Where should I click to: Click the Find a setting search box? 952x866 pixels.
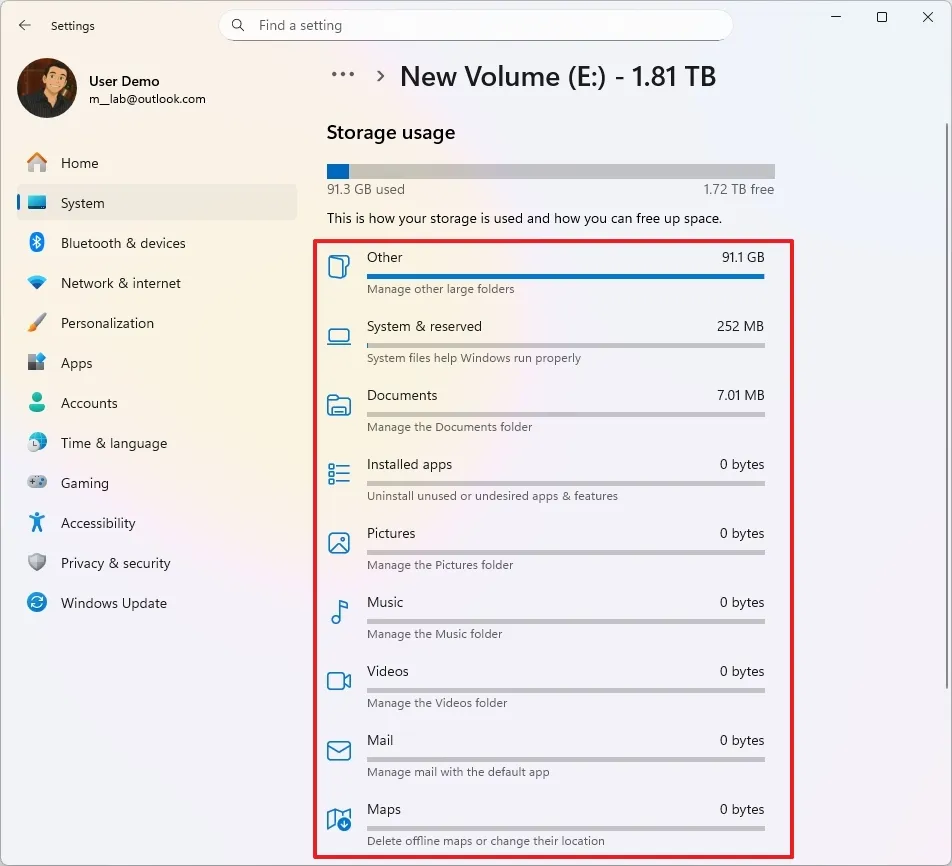pos(476,24)
